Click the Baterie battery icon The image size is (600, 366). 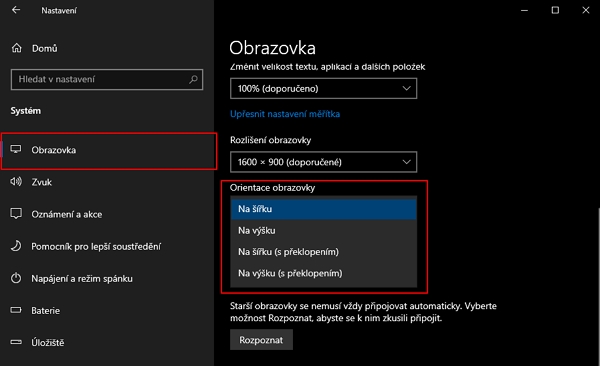point(16,310)
